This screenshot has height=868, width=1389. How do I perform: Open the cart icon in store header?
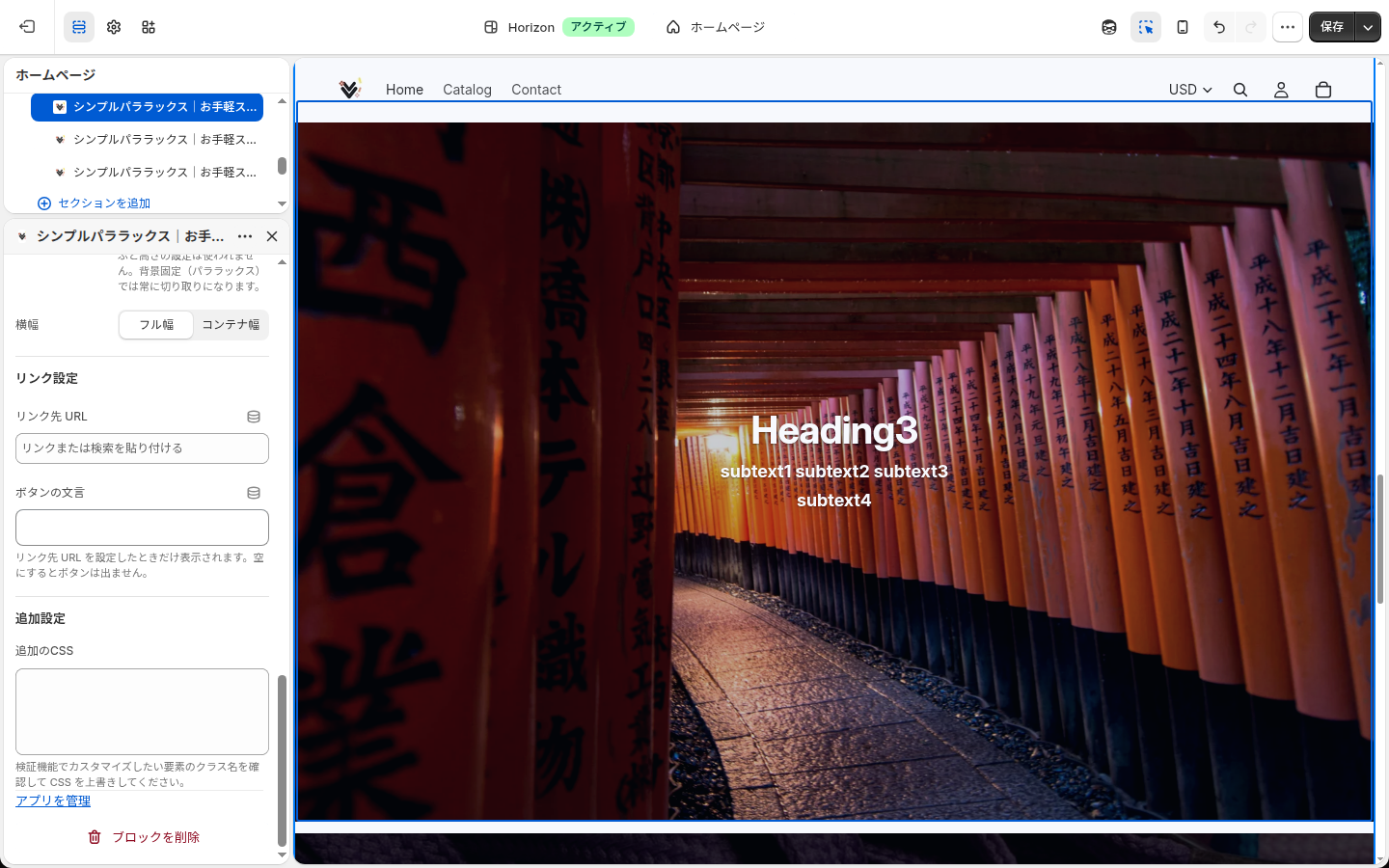(x=1323, y=90)
